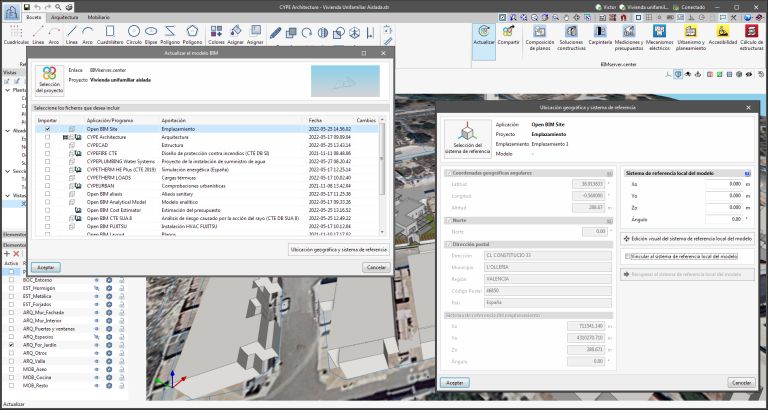
Task: Select the Círculo drawing tool
Action: point(134,34)
